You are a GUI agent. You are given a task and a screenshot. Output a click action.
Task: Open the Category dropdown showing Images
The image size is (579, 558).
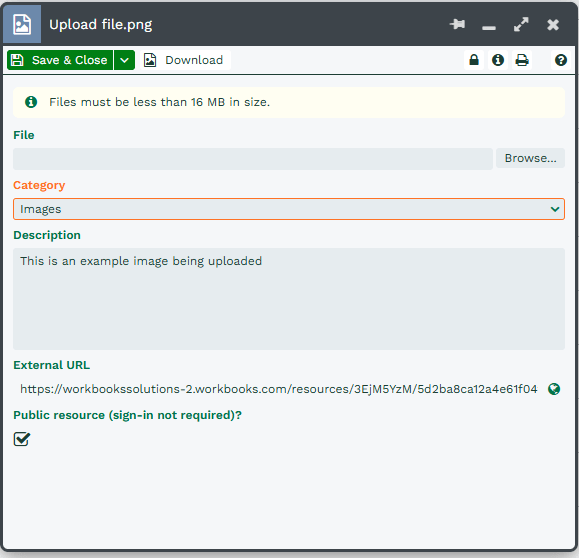[x=289, y=209]
